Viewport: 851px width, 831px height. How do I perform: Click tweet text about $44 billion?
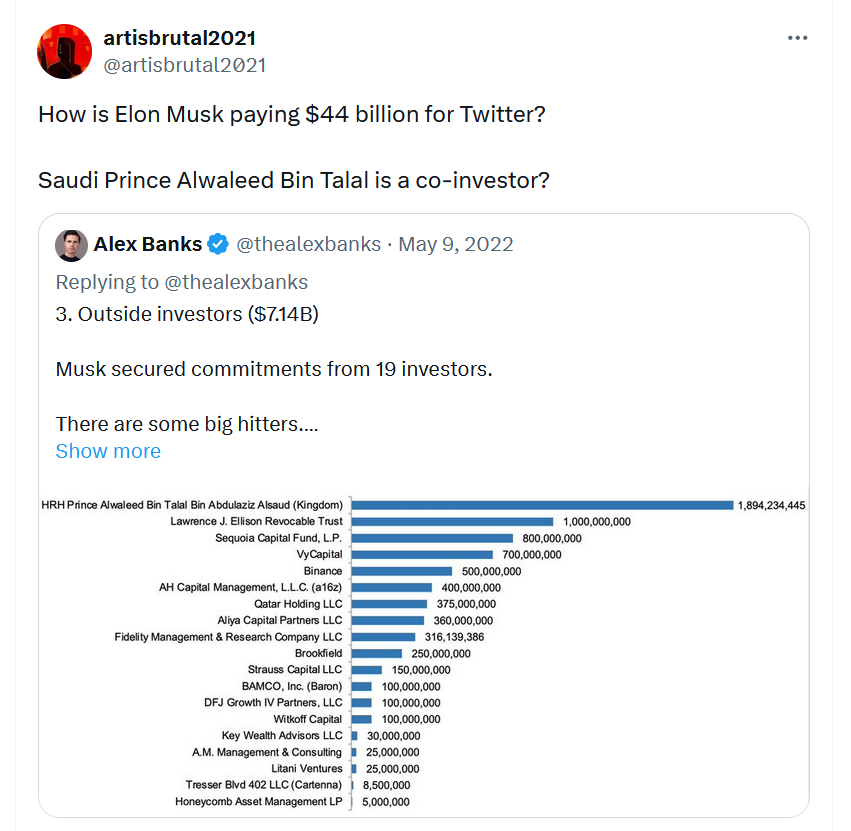[x=291, y=115]
